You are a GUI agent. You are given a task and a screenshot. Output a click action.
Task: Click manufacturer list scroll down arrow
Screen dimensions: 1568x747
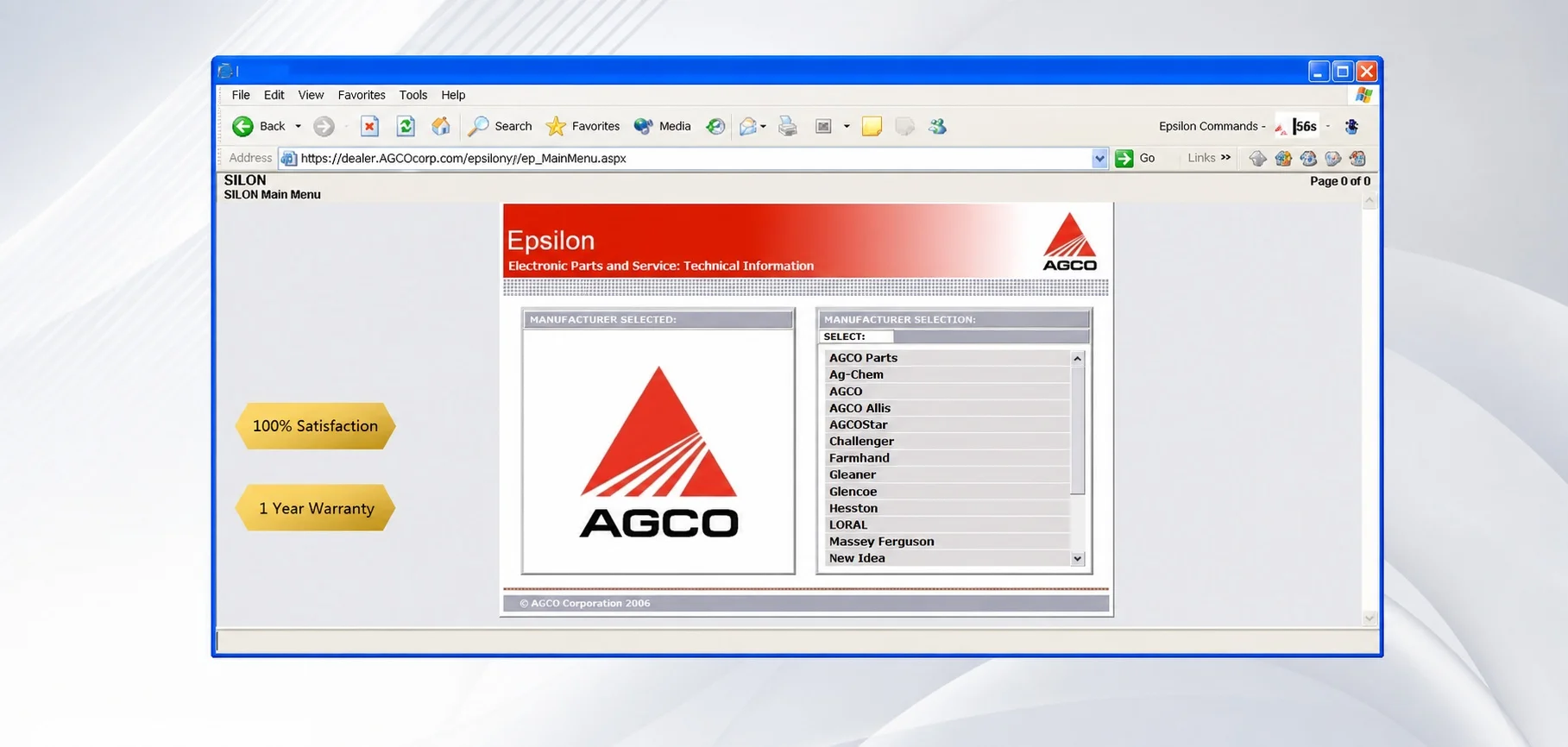click(x=1077, y=559)
